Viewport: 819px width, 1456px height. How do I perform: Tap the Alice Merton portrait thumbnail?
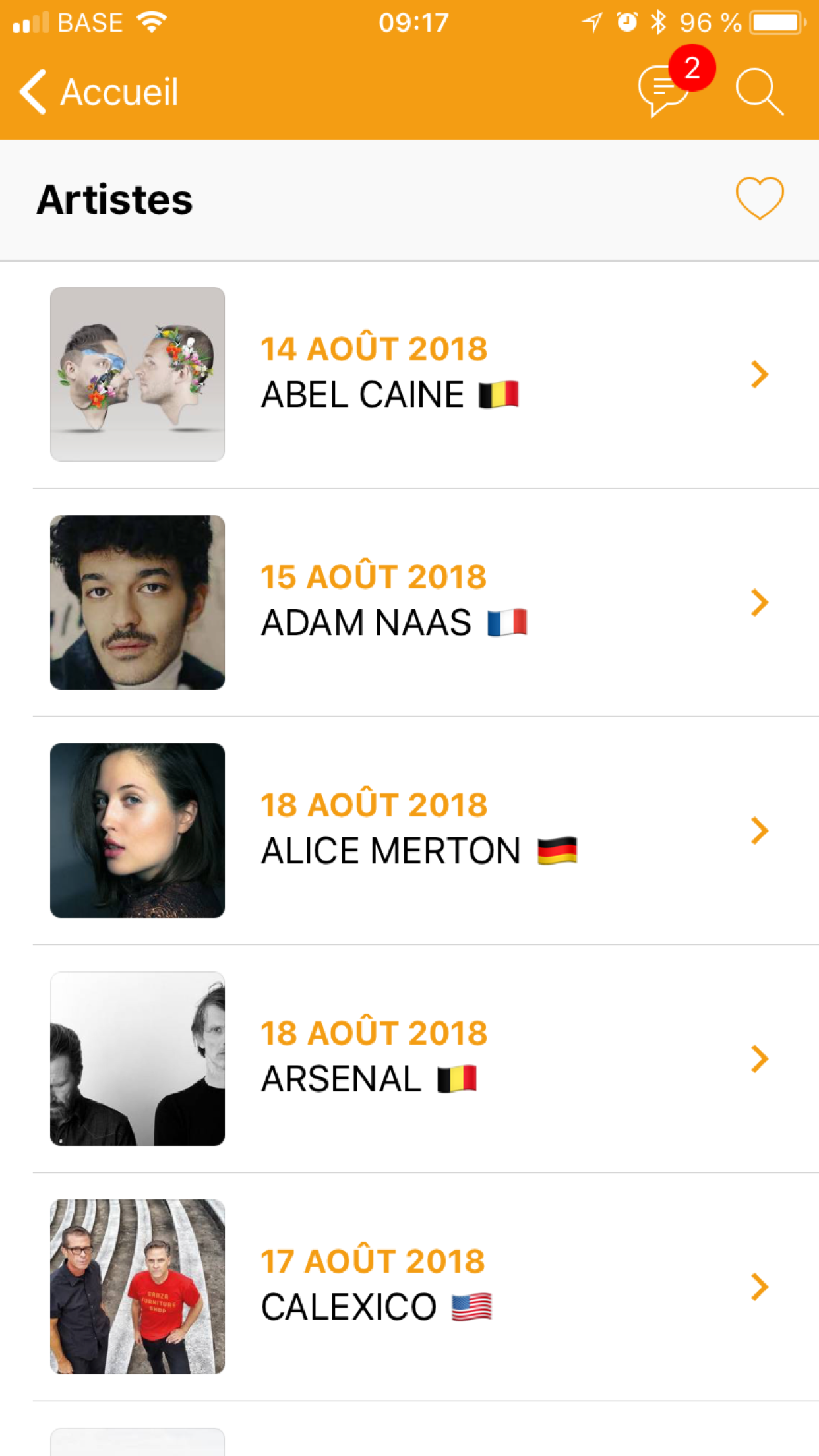click(137, 830)
